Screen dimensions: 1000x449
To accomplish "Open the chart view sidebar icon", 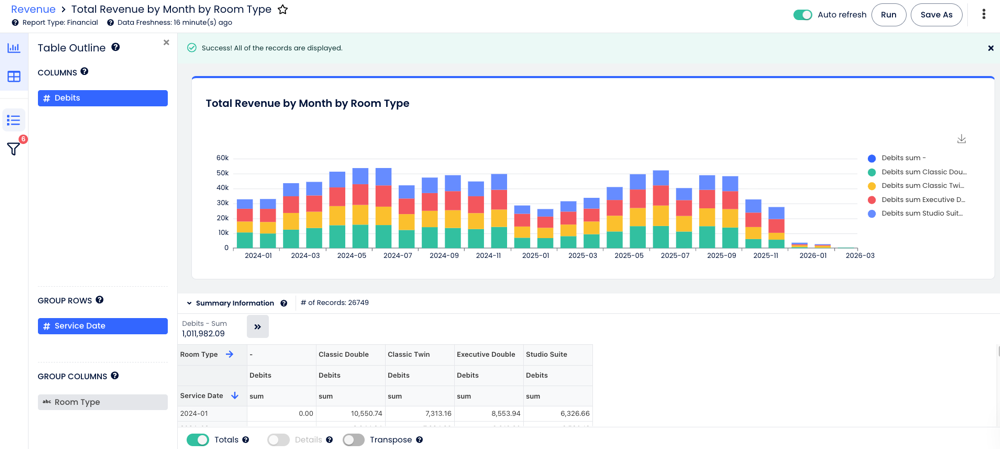I will [14, 48].
